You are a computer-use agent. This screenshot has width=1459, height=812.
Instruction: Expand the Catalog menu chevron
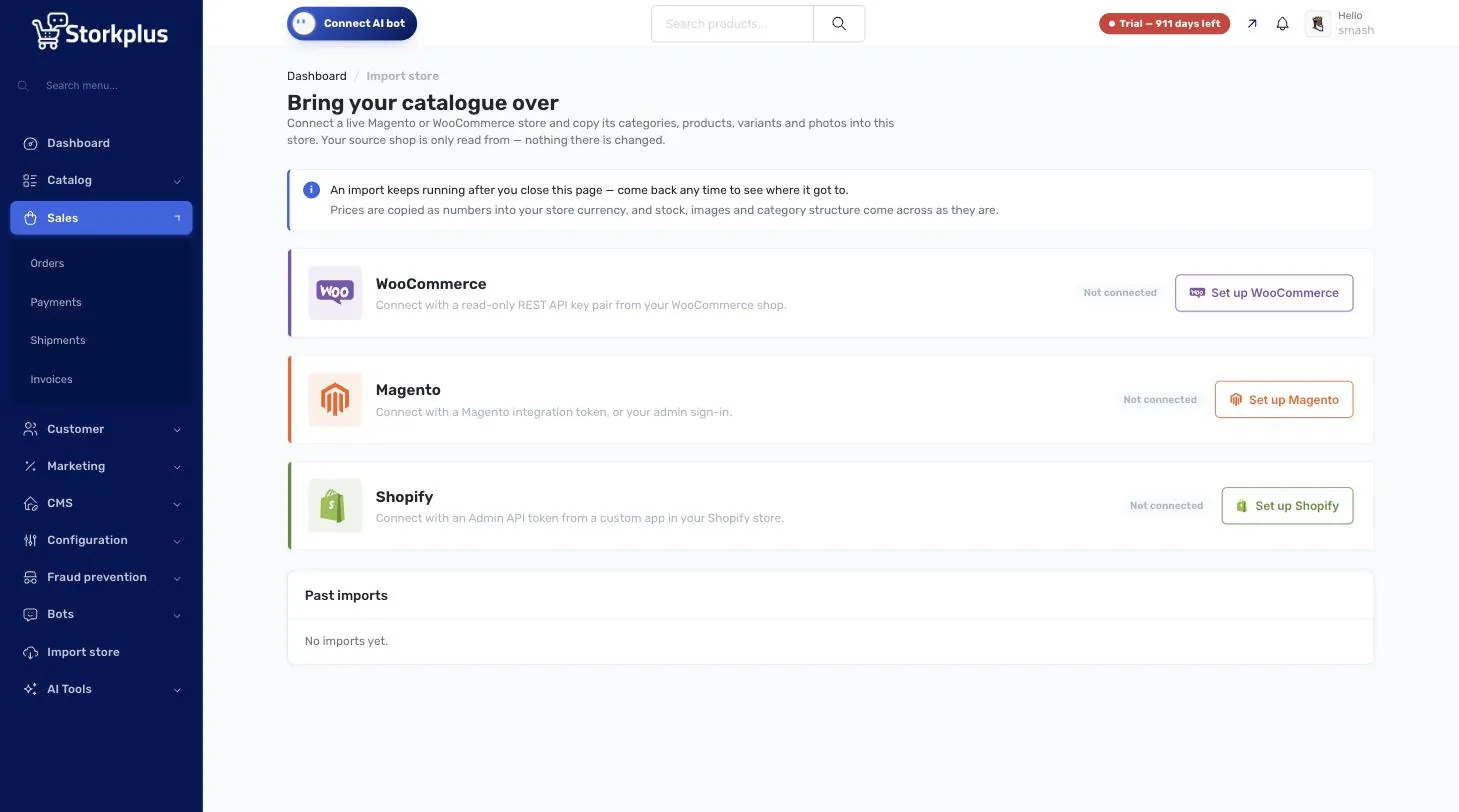coord(177,181)
